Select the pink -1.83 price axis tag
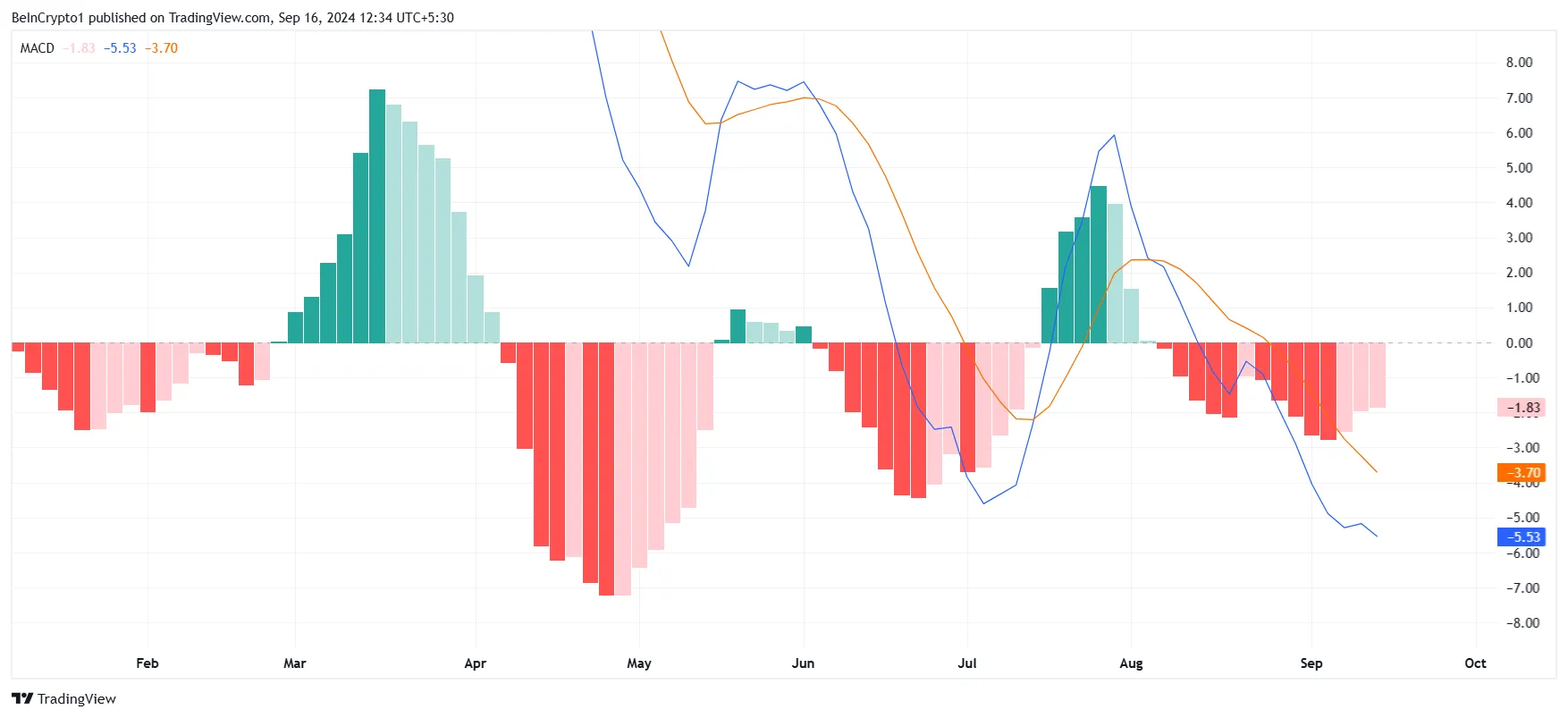This screenshot has width=1568, height=718. 1521,408
